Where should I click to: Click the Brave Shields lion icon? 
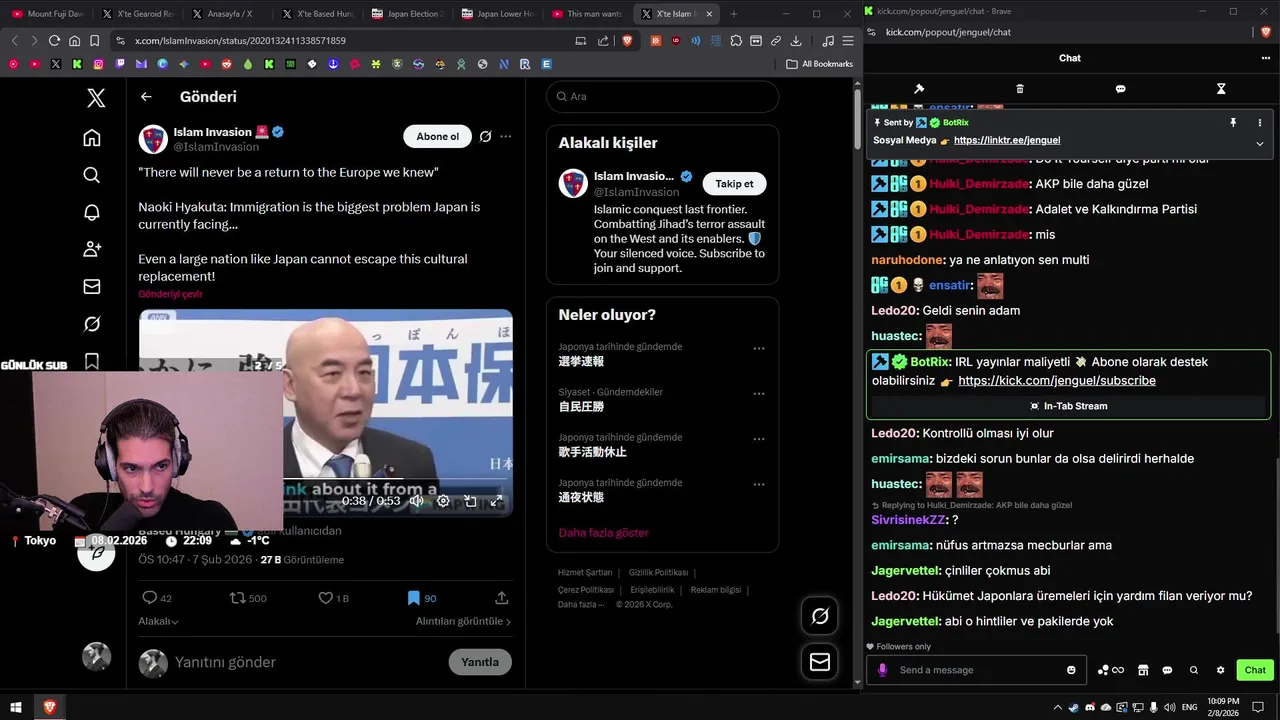pyautogui.click(x=627, y=41)
